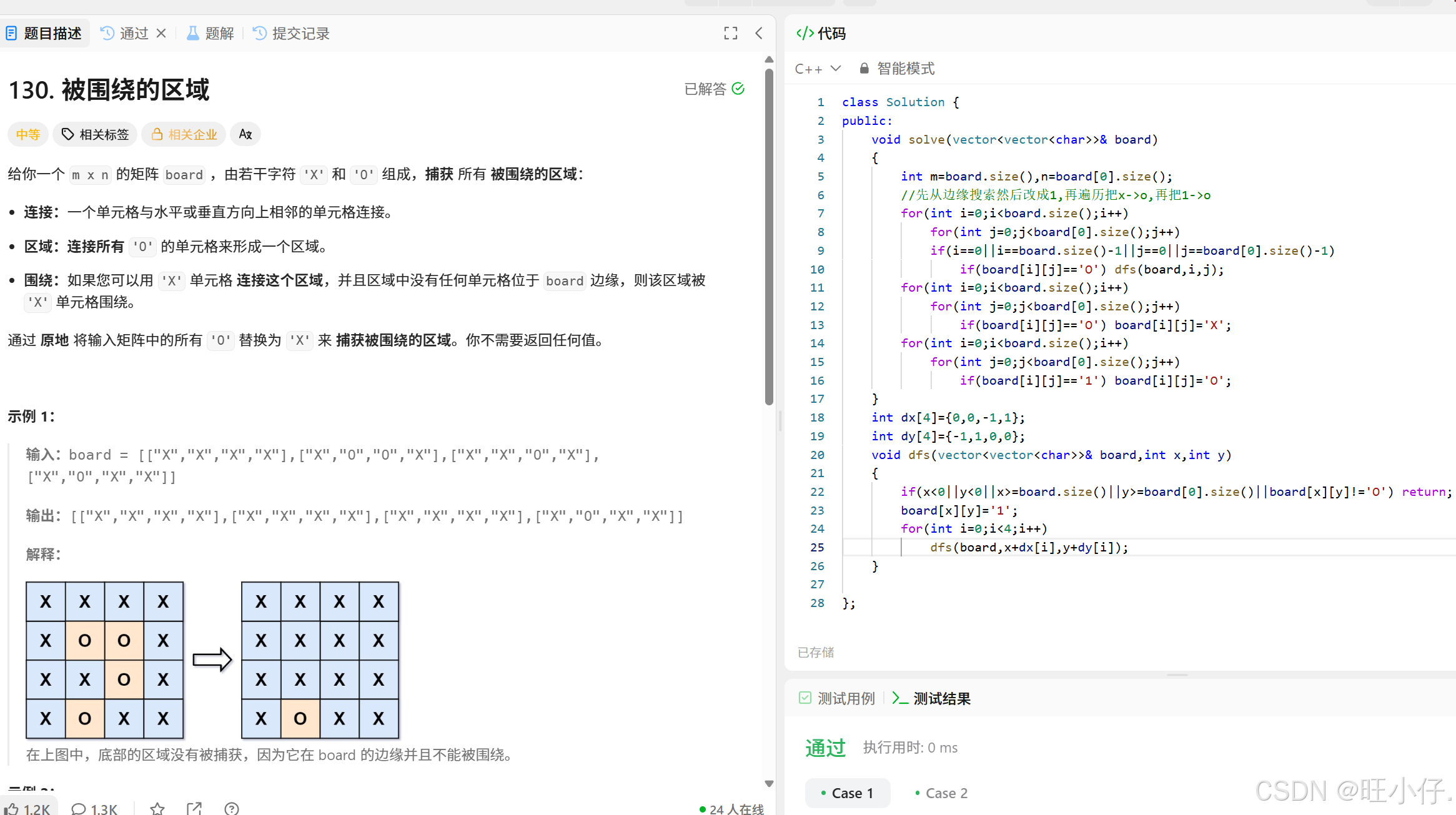
Task: Click the 题解 flask icon
Action: (193, 33)
